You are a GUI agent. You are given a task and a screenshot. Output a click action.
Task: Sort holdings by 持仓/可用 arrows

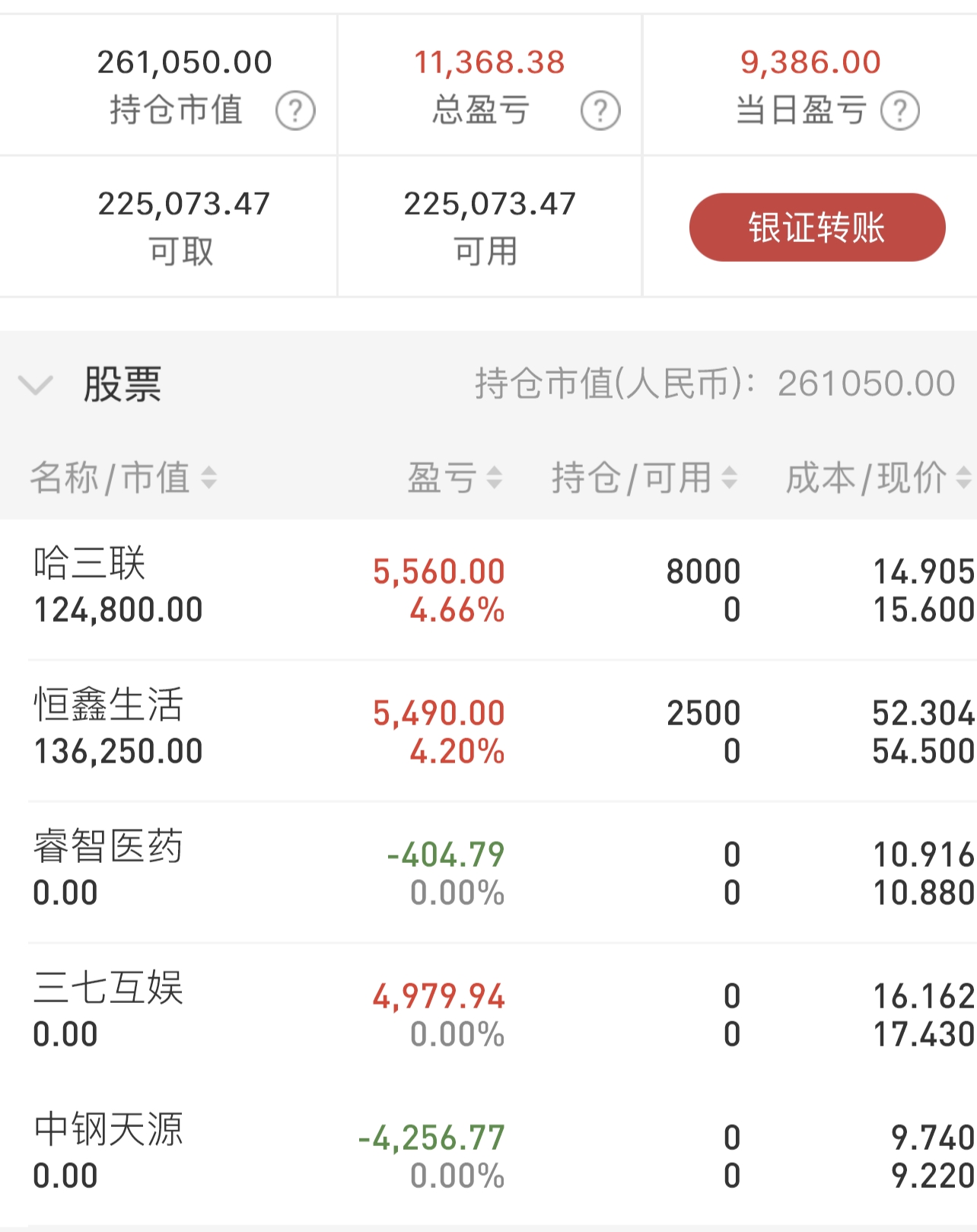(729, 478)
